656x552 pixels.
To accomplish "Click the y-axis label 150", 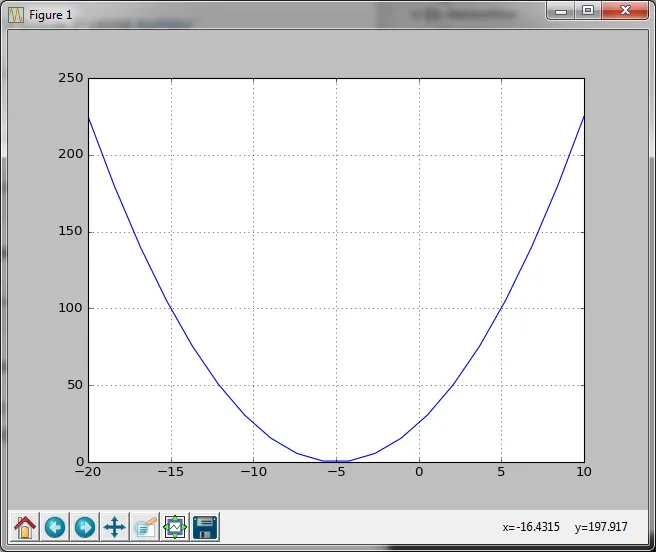I will pyautogui.click(x=71, y=231).
